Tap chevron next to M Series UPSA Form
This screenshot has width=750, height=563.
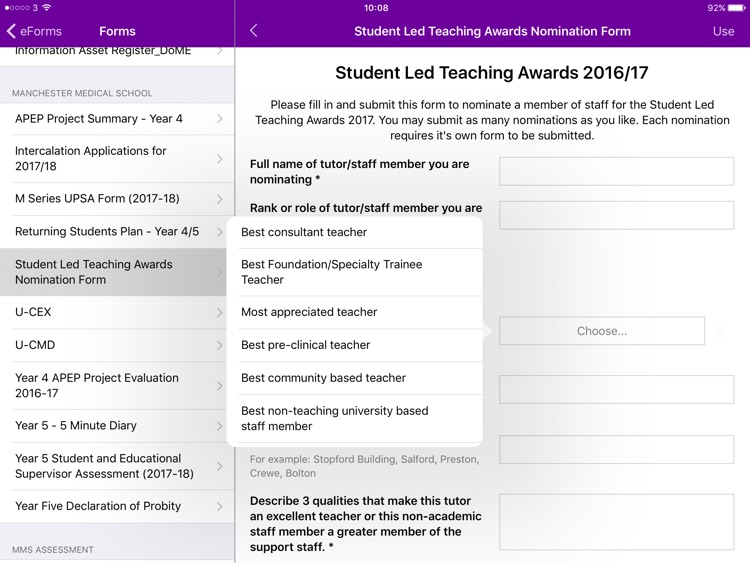pos(220,199)
